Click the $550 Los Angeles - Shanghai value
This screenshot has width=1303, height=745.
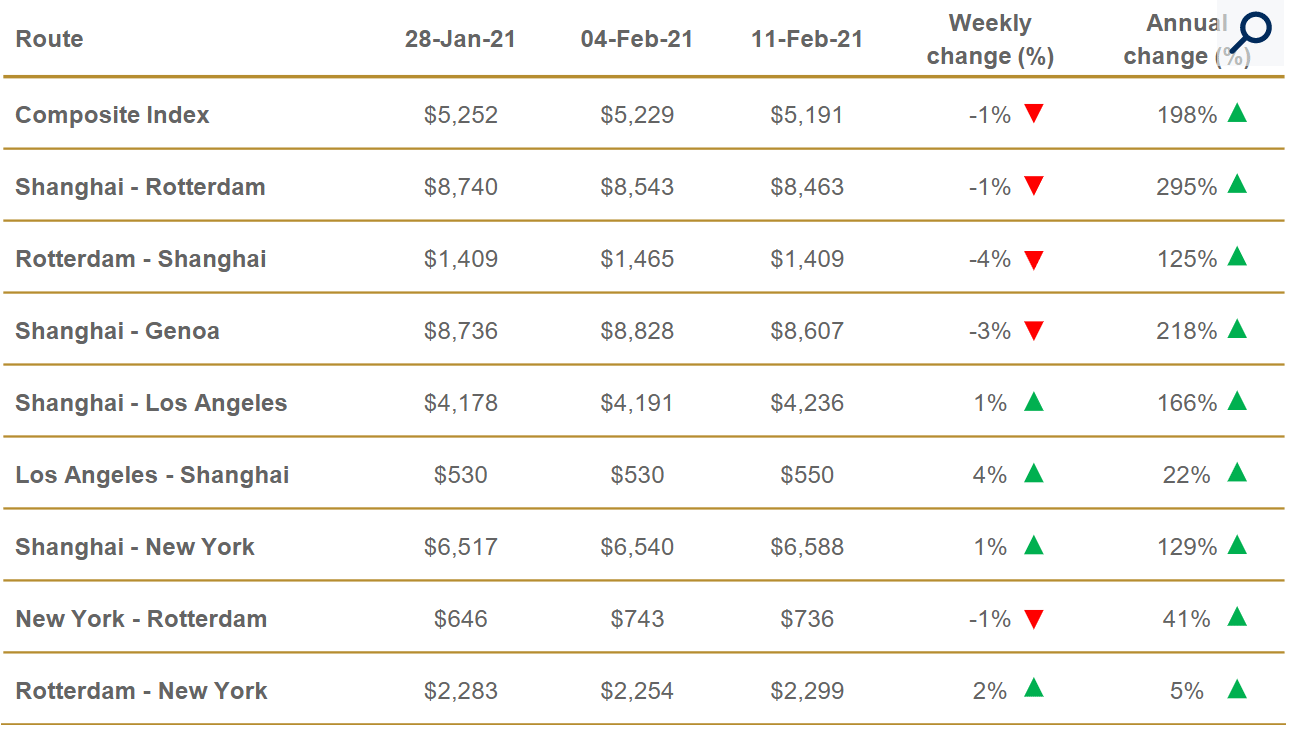[807, 475]
